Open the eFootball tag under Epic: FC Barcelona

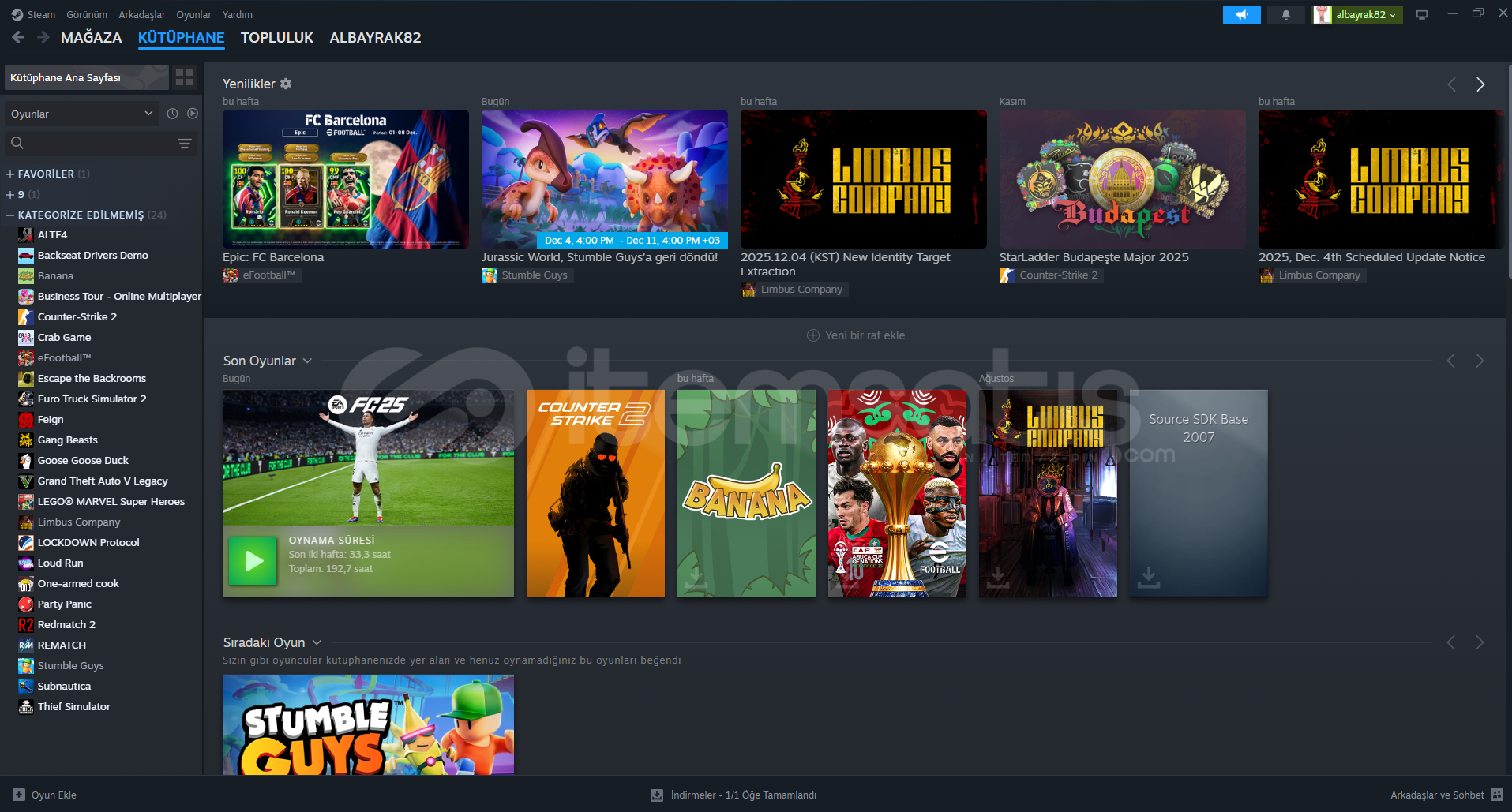[261, 275]
